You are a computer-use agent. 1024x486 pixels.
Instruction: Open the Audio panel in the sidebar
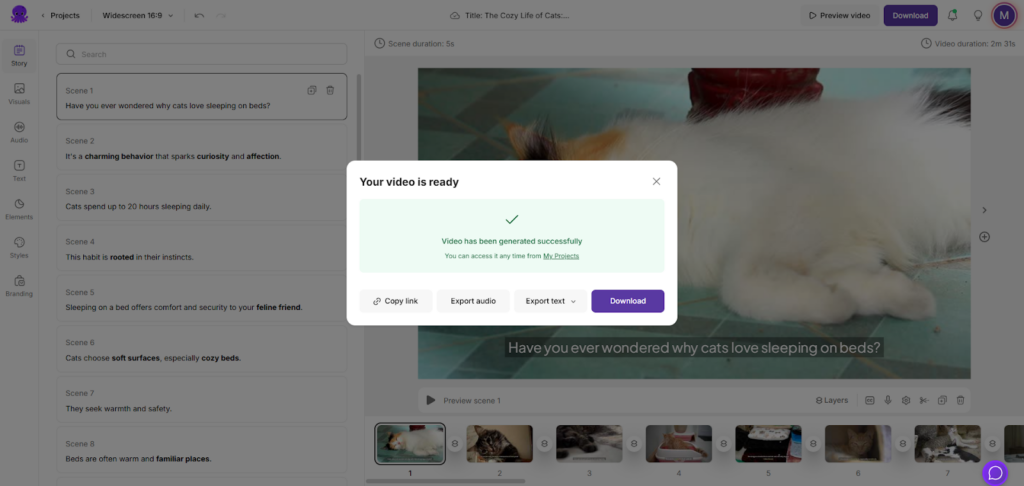click(19, 131)
